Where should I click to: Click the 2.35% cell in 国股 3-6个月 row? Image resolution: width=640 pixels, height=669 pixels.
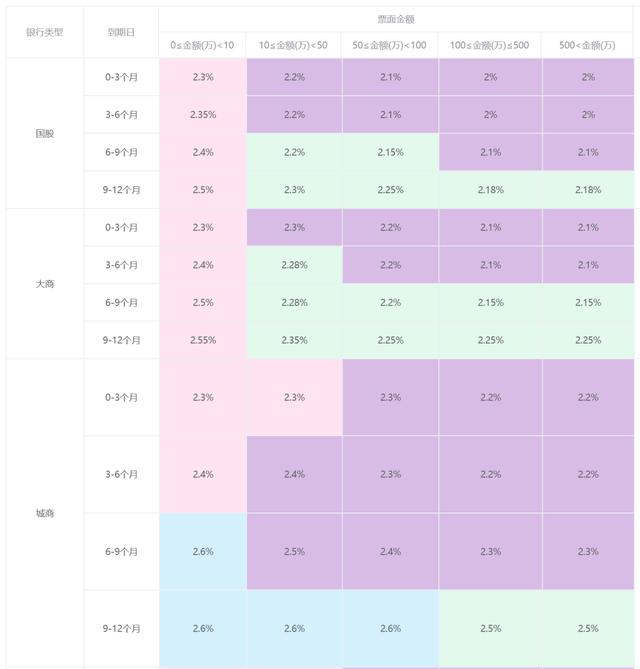click(x=203, y=115)
